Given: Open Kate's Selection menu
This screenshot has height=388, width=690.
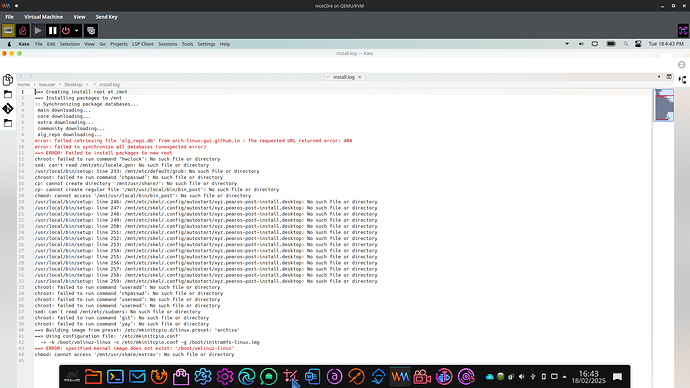Looking at the screenshot, I should (x=70, y=44).
